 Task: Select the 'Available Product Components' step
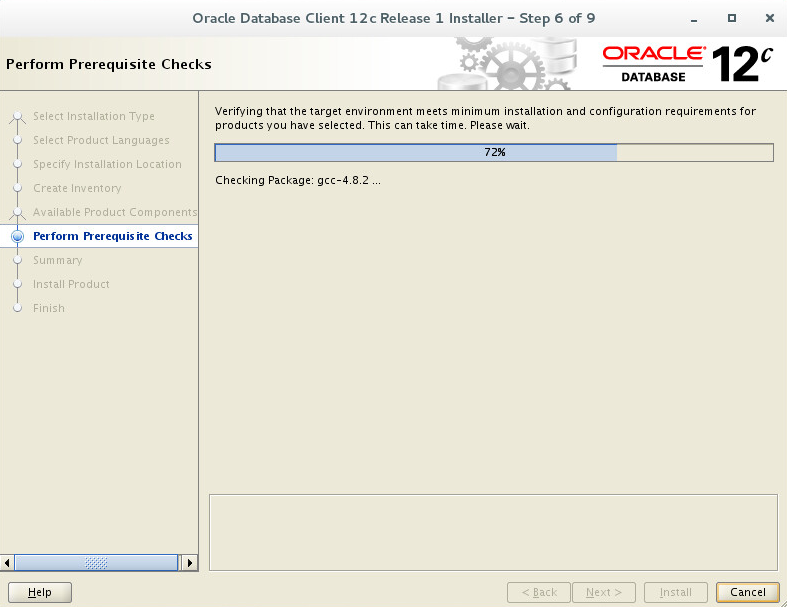tap(115, 212)
